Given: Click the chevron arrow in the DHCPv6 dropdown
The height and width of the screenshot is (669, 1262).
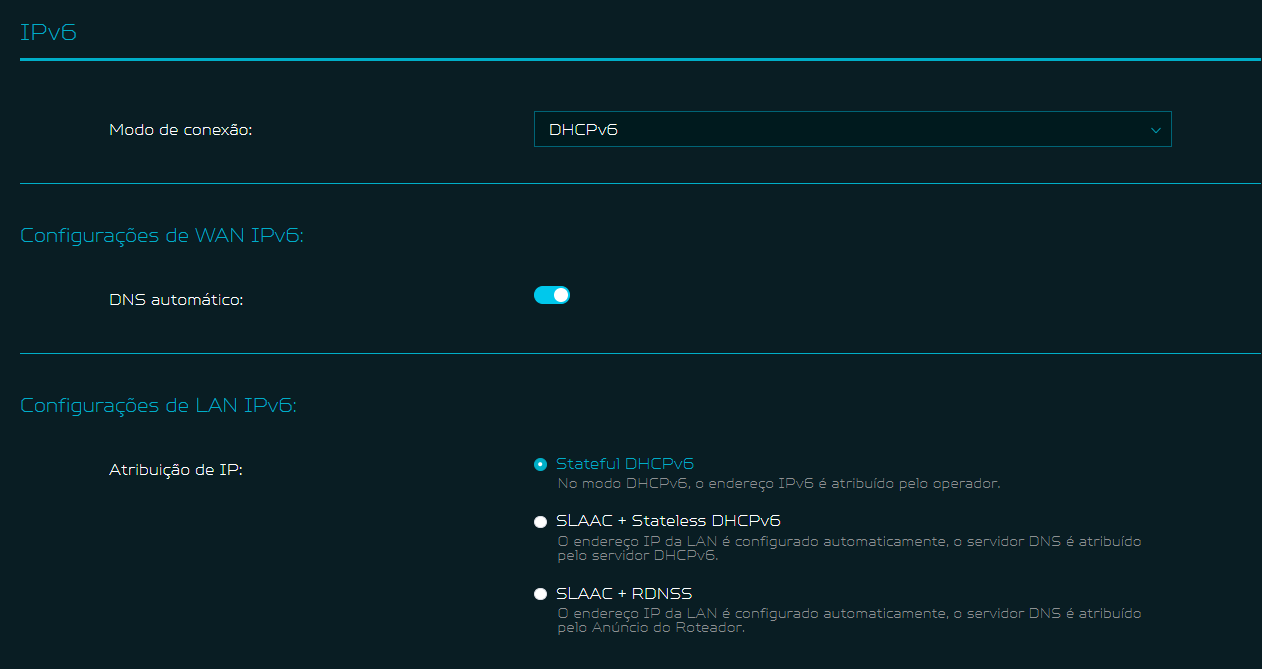Looking at the screenshot, I should click(1156, 130).
